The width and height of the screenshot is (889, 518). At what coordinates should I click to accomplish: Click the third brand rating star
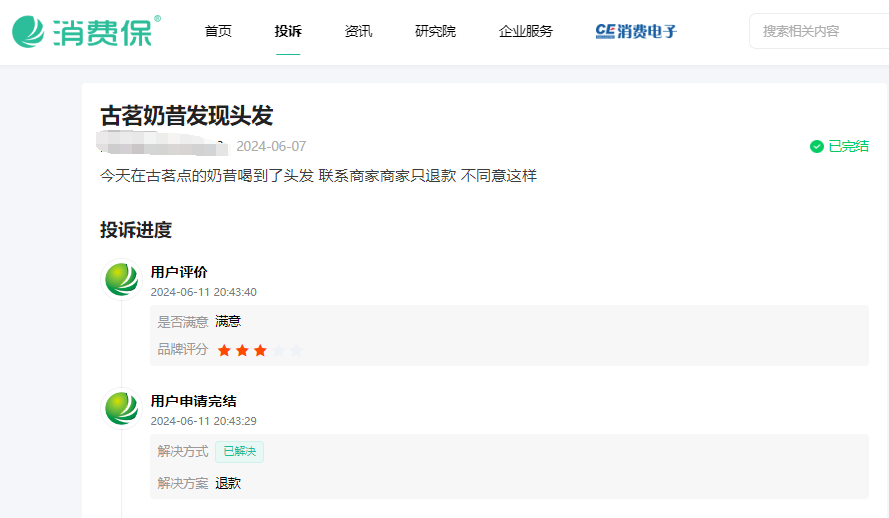(x=260, y=350)
